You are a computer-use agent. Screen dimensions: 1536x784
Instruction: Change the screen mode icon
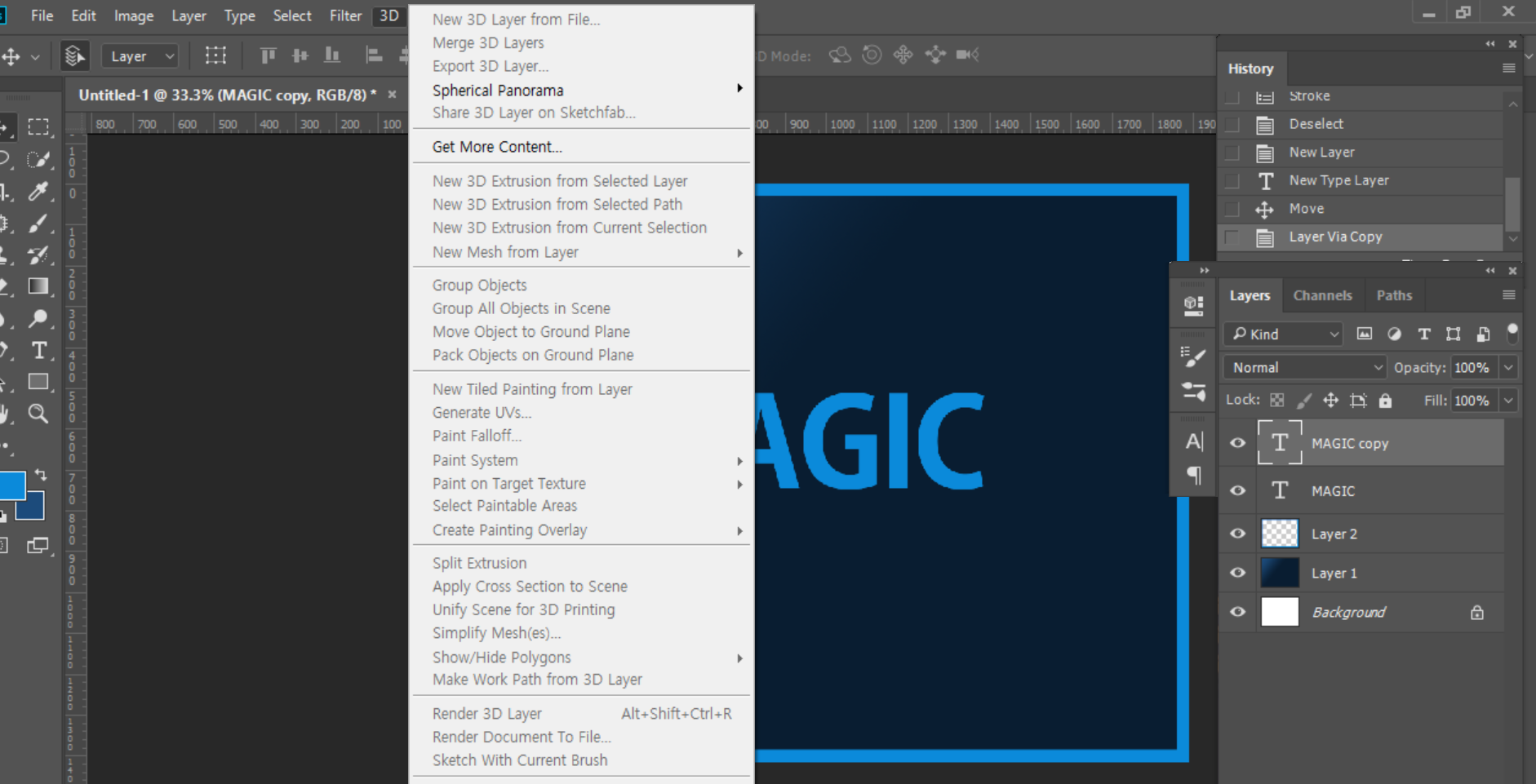[x=38, y=546]
